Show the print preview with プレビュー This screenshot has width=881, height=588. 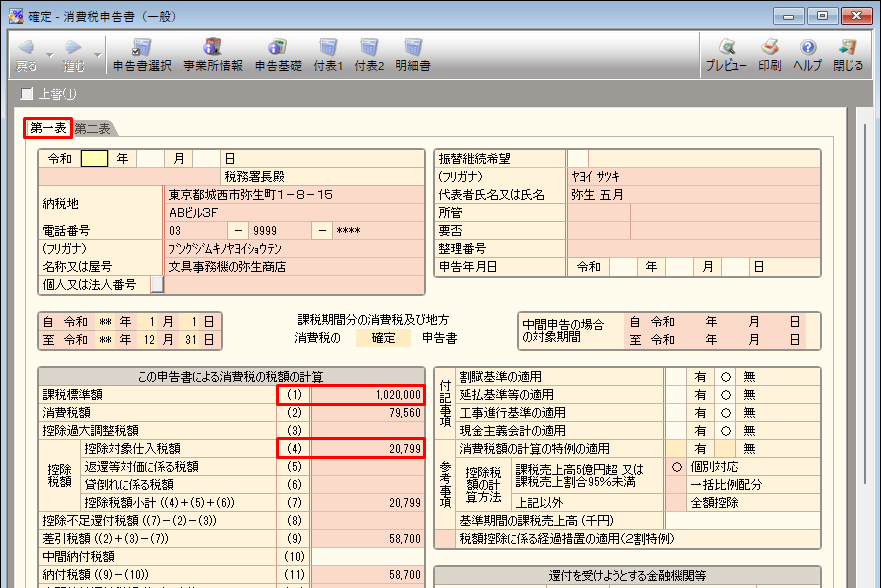coord(725,55)
